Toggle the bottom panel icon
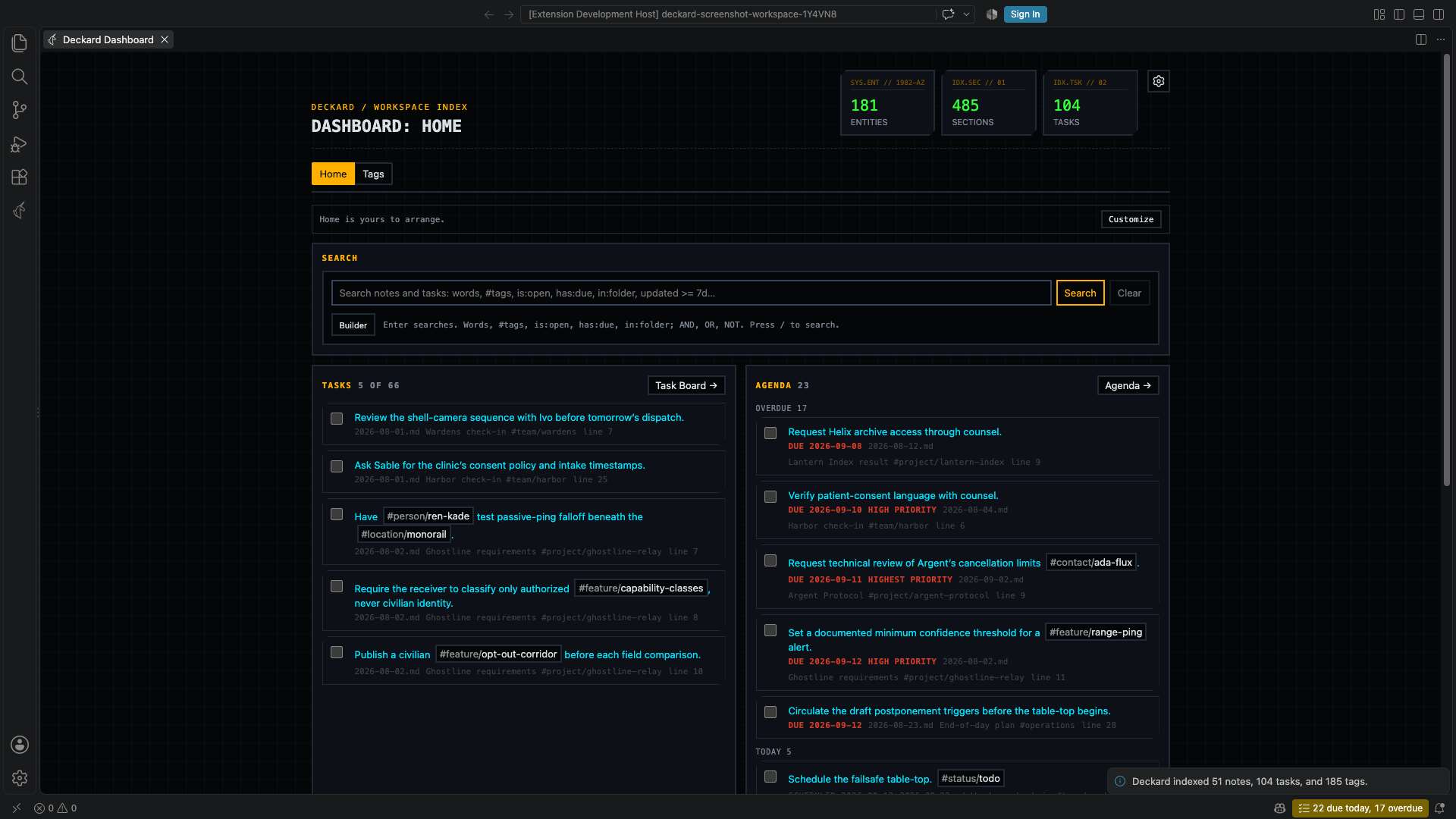 [x=1419, y=14]
